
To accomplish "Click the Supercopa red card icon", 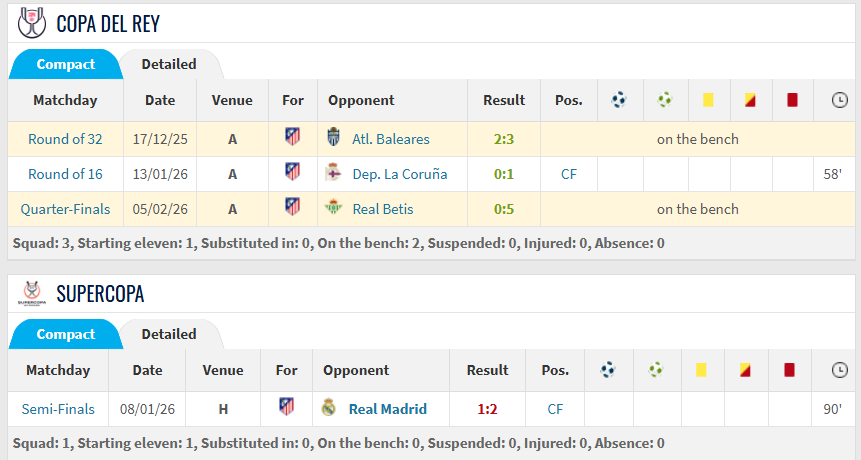I will click(x=790, y=370).
